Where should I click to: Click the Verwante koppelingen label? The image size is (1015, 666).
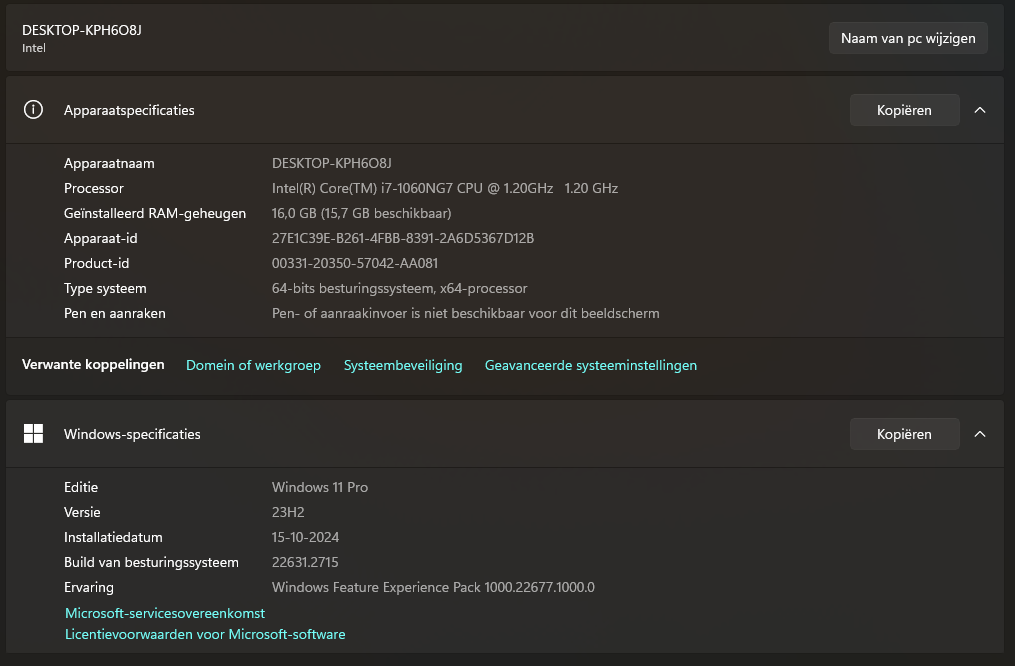pyautogui.click(x=93, y=364)
